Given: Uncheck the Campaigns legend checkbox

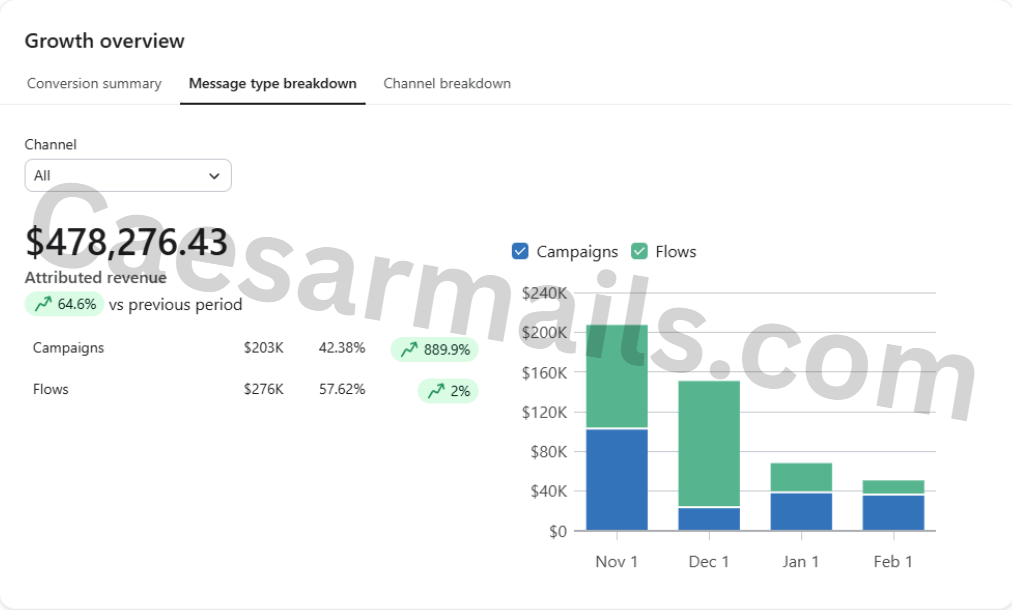Looking at the screenshot, I should [x=520, y=252].
